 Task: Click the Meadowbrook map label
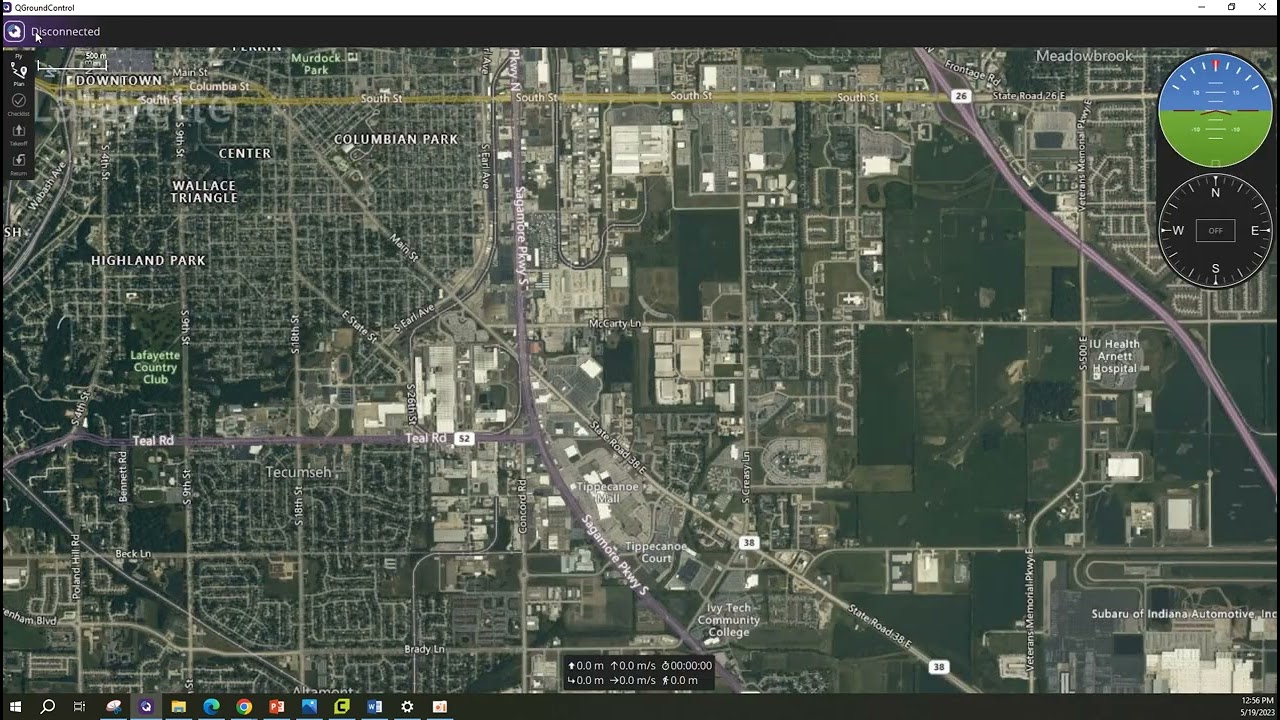click(1084, 56)
